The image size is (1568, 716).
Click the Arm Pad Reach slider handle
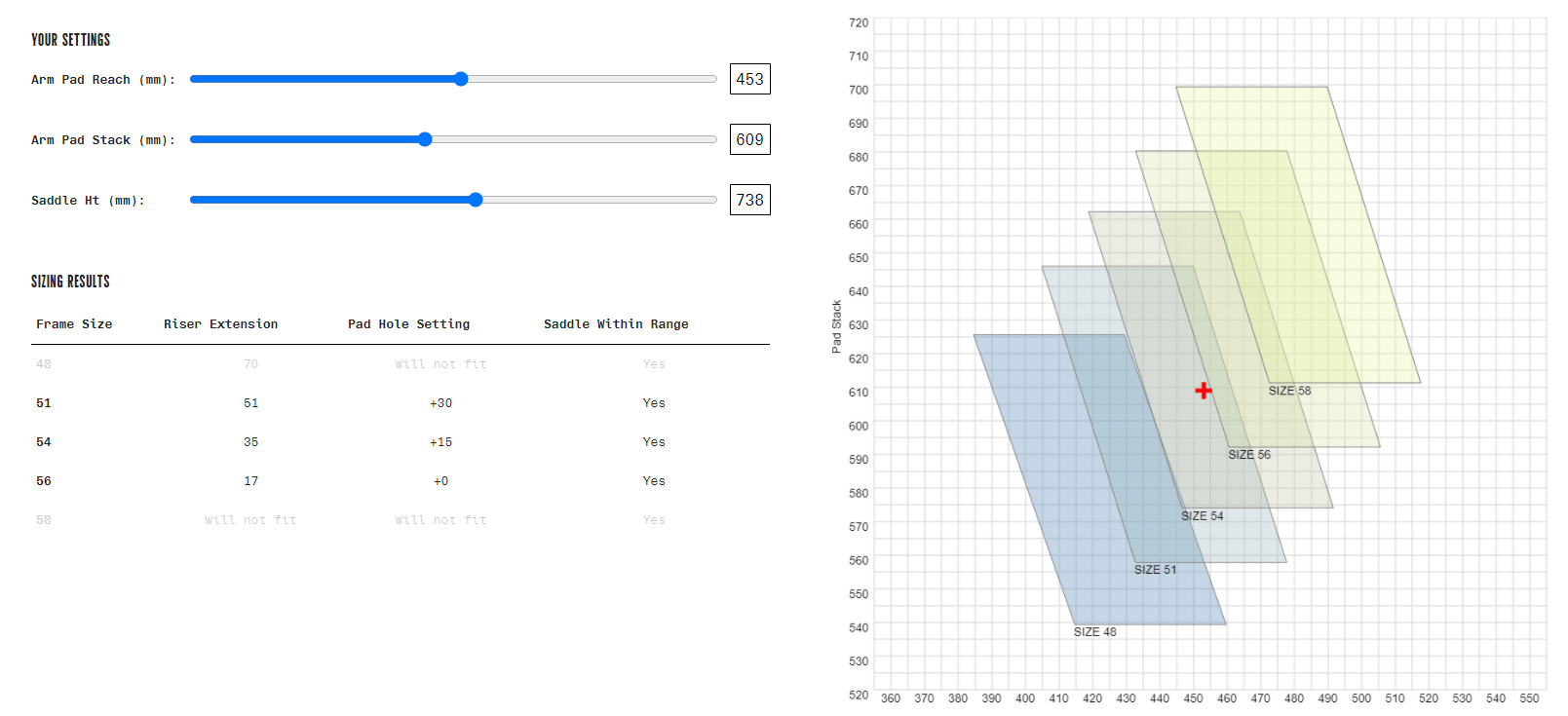461,79
